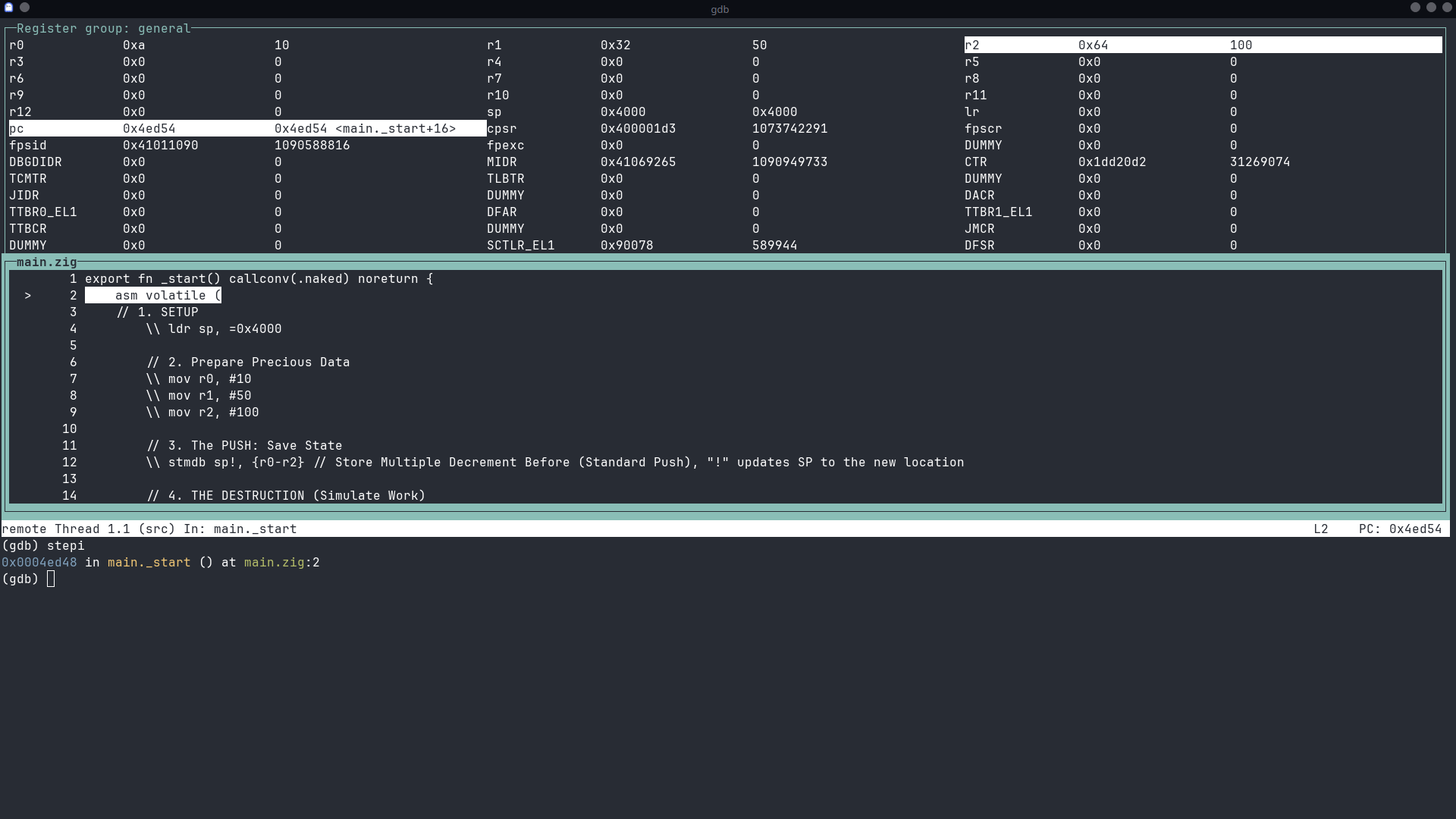Click the r2 register showing 0x64
This screenshot has height=819, width=1456.
pyautogui.click(x=1094, y=45)
